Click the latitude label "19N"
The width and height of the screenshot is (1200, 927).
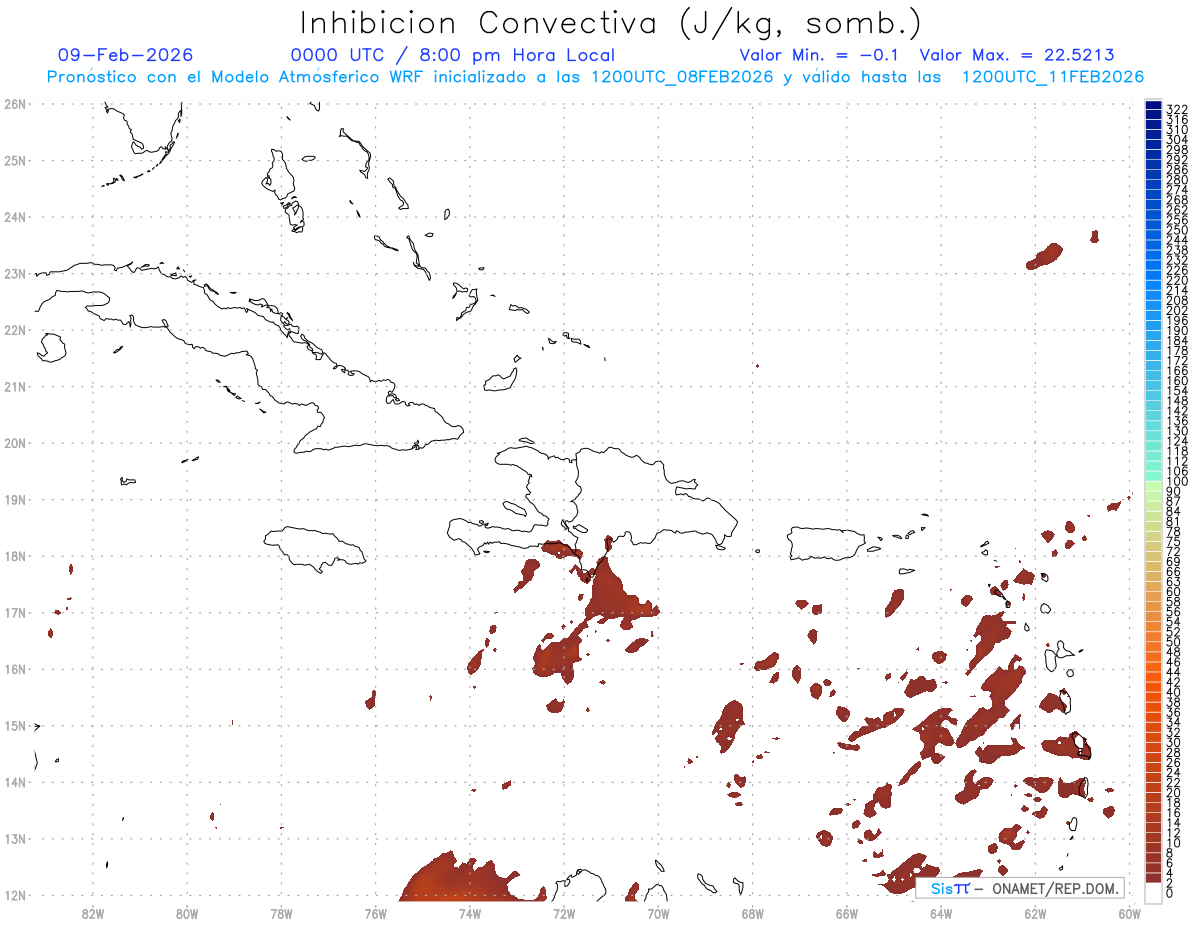pyautogui.click(x=14, y=499)
